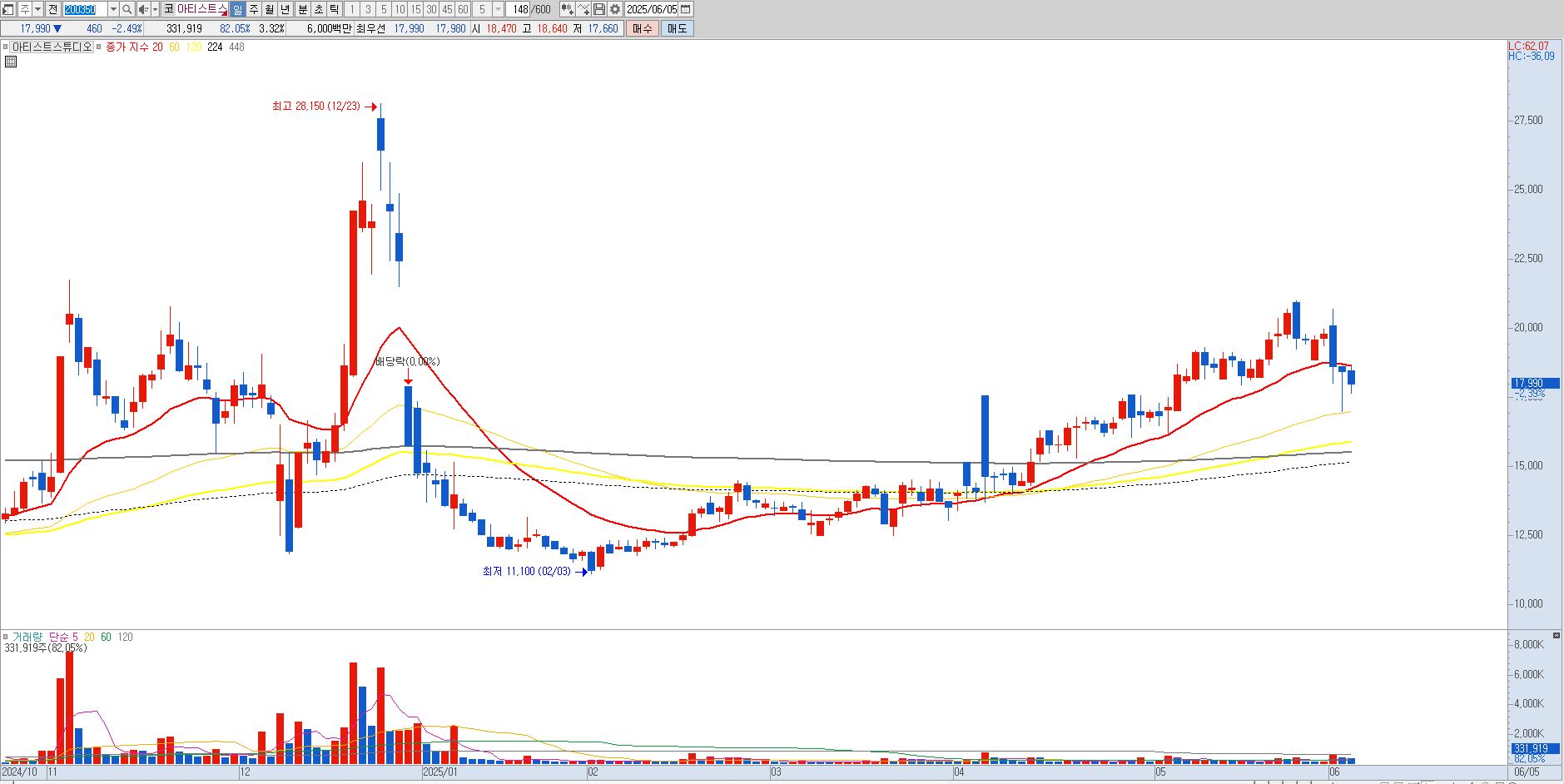Click the small square beside 종가 지수 legend
The height and width of the screenshot is (784, 1564).
pos(100,47)
